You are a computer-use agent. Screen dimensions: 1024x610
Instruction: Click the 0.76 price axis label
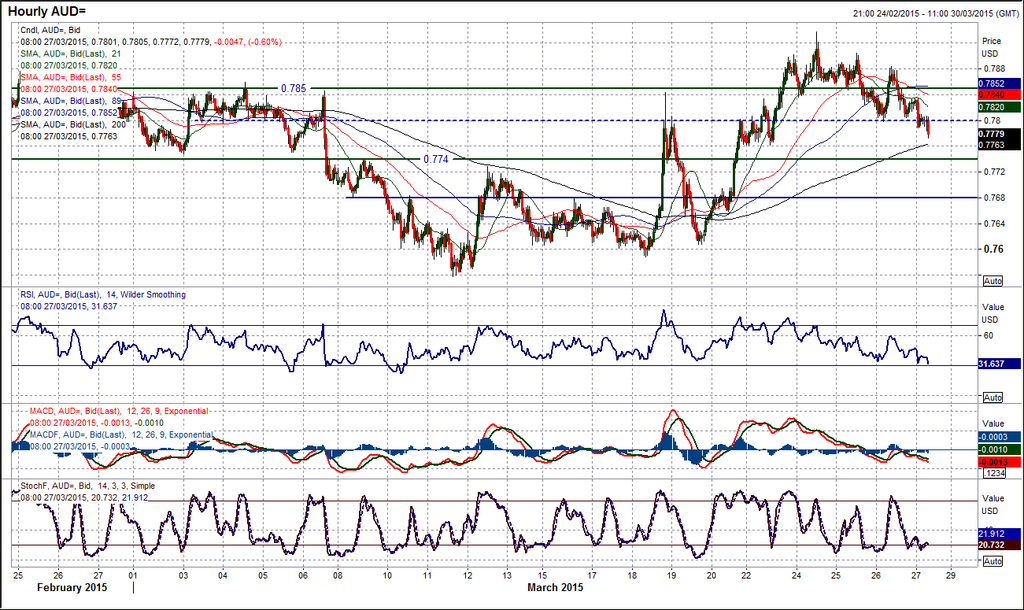(993, 249)
